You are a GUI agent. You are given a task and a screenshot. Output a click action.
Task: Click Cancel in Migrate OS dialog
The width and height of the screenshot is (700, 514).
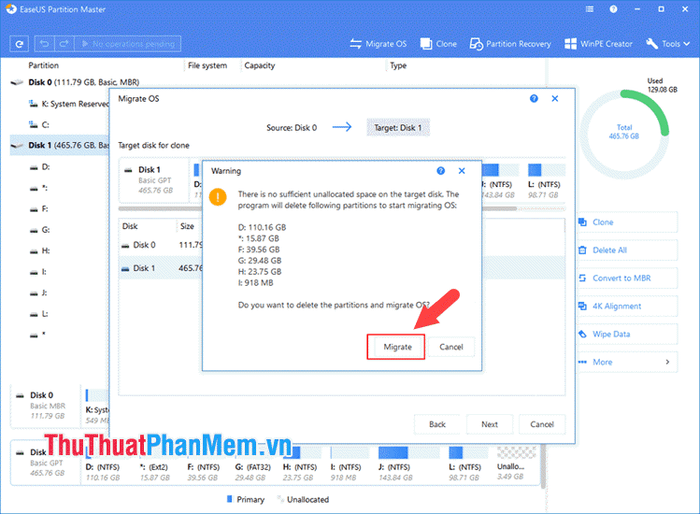[x=542, y=424]
